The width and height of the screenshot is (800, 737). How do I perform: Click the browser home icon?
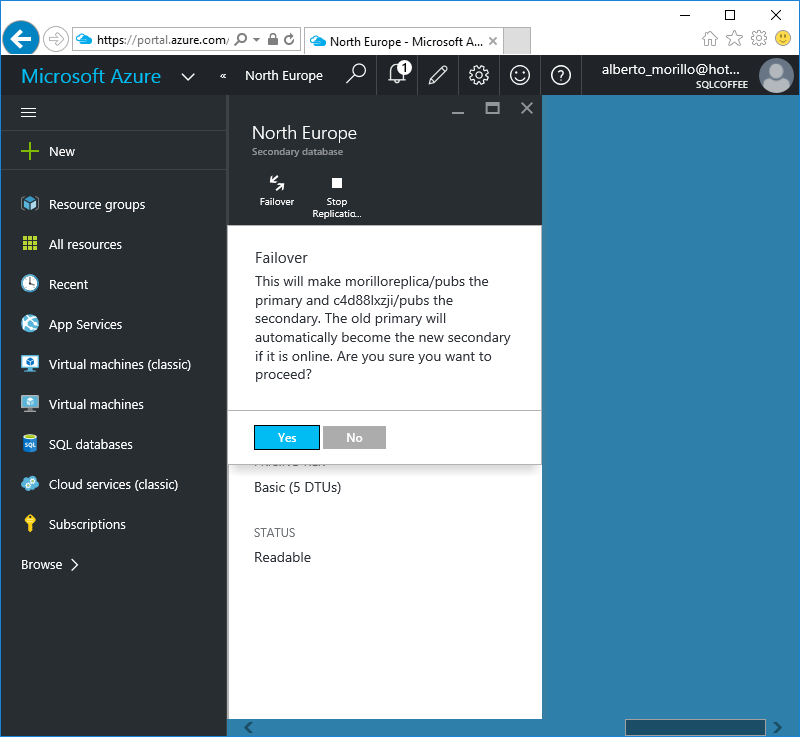pyautogui.click(x=710, y=39)
